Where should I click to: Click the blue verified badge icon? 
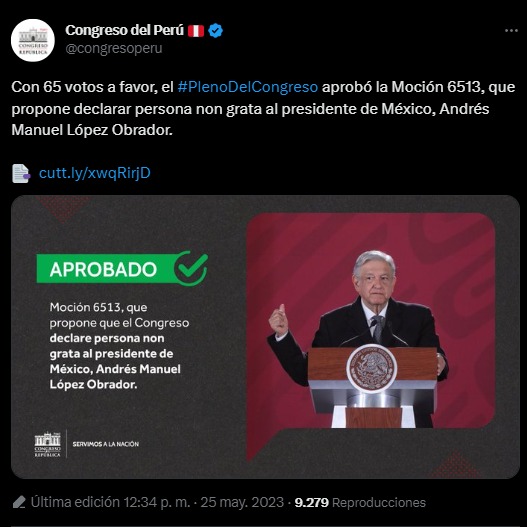(215, 31)
